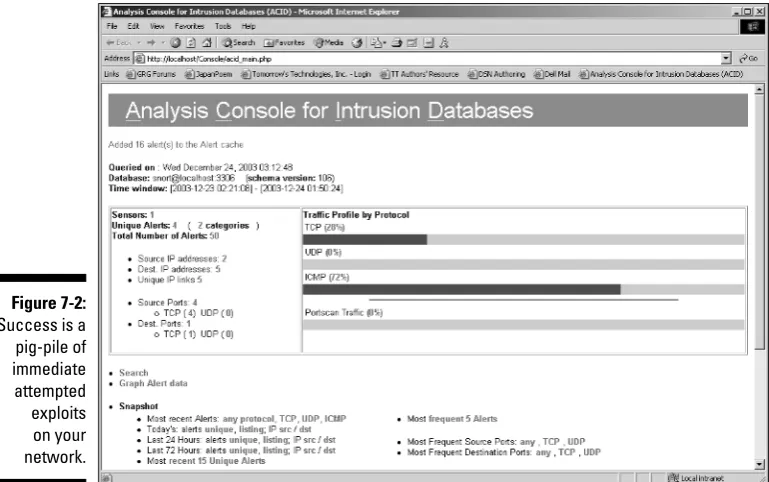The image size is (769, 482).
Task: Click the UDP traffic percentage bar
Action: [x=523, y=265]
